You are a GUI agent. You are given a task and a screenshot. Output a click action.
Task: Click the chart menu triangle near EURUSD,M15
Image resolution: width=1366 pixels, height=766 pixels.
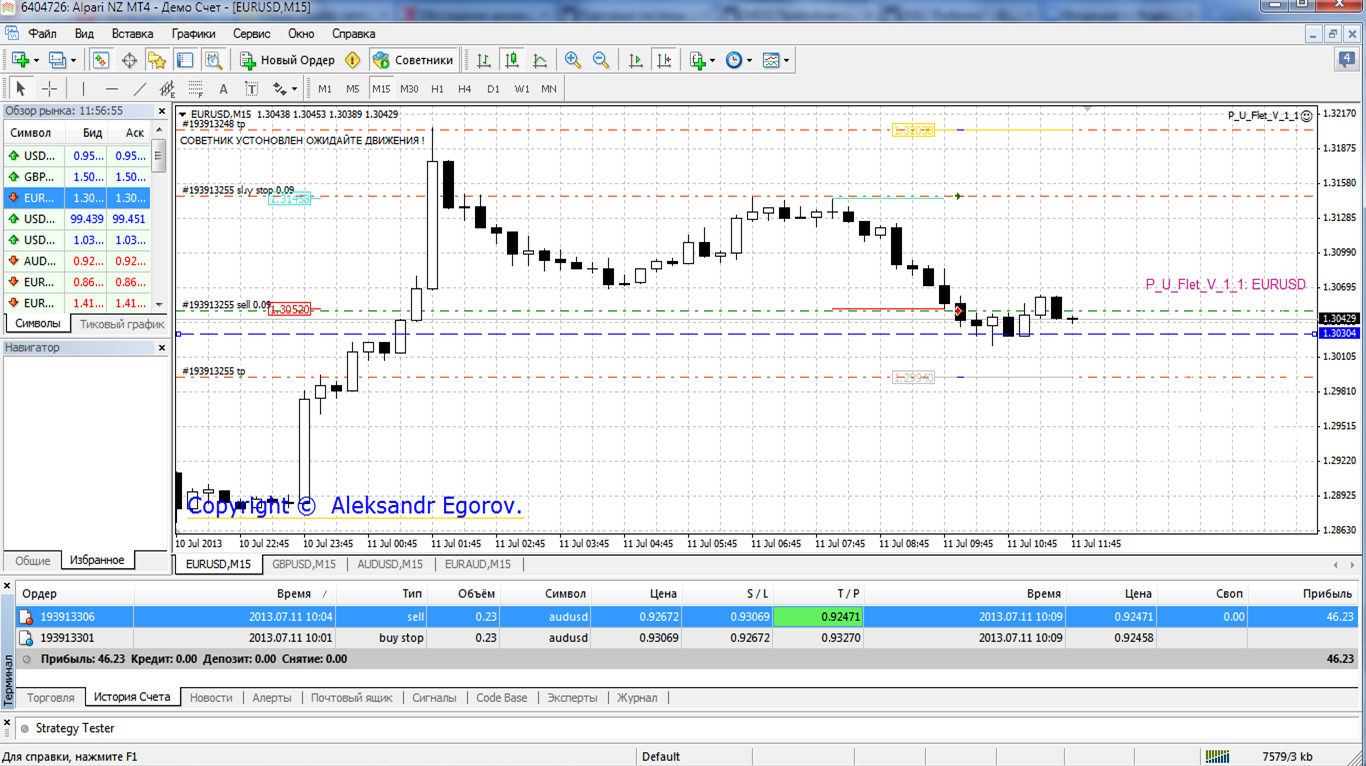182,114
